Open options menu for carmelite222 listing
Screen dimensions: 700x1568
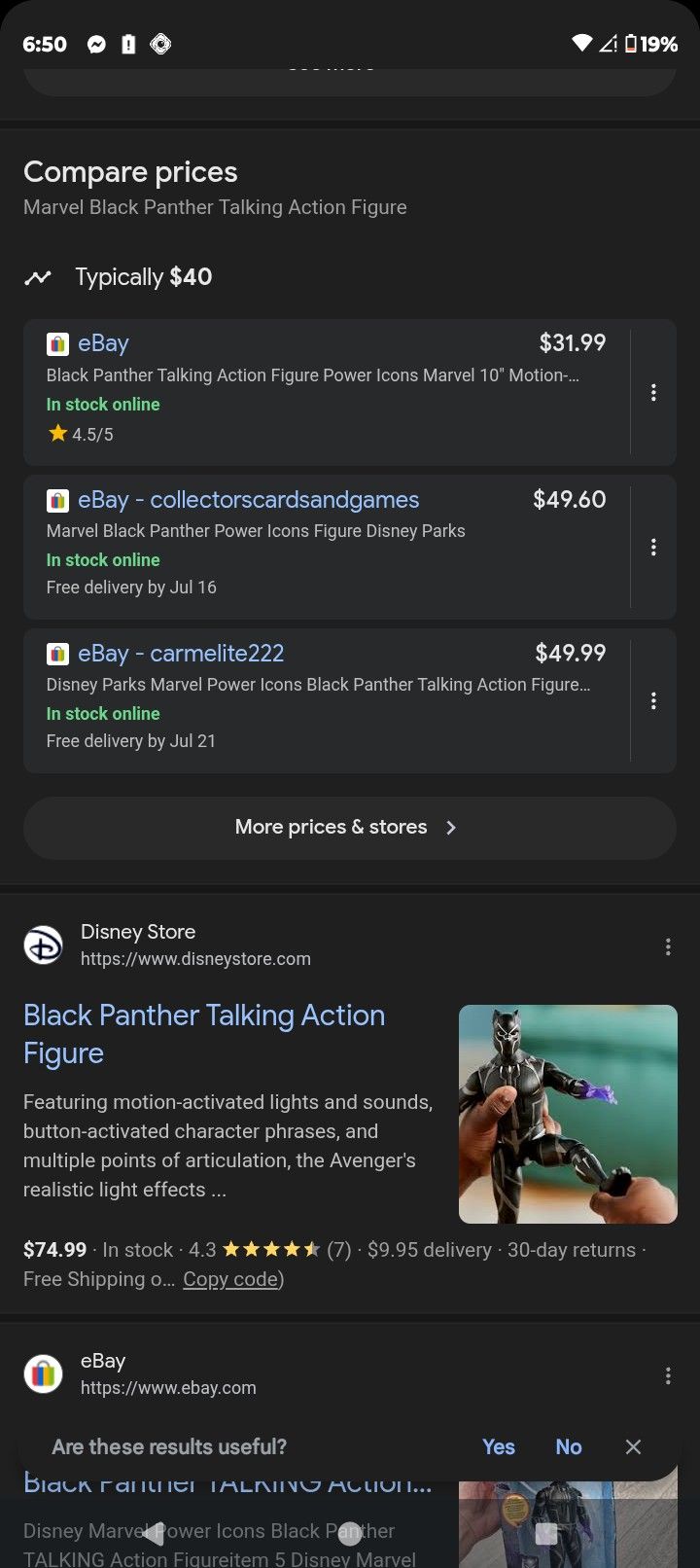(x=653, y=700)
